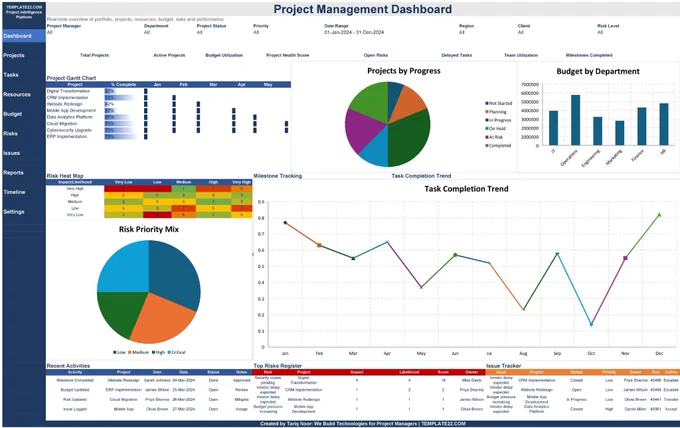Image resolution: width=680 pixels, height=428 pixels.
Task: Click the Budget by Department chart title
Action: [x=598, y=71]
